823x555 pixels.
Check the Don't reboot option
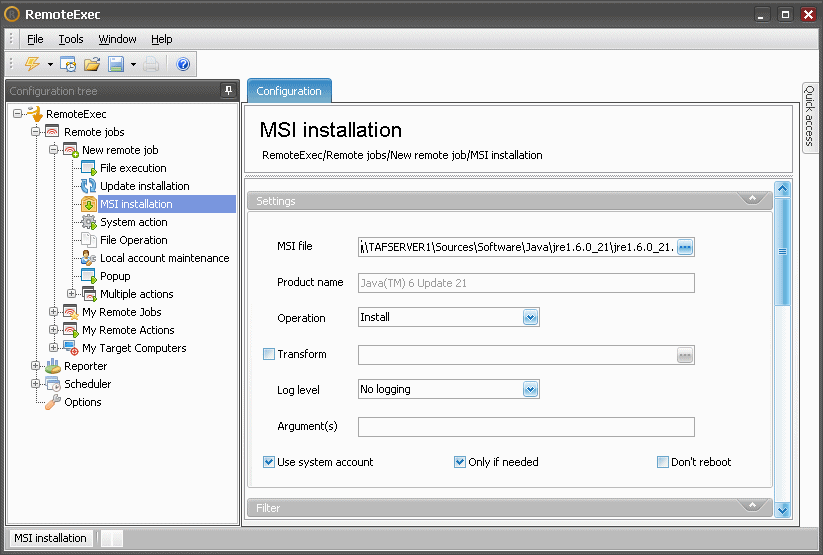click(x=663, y=462)
